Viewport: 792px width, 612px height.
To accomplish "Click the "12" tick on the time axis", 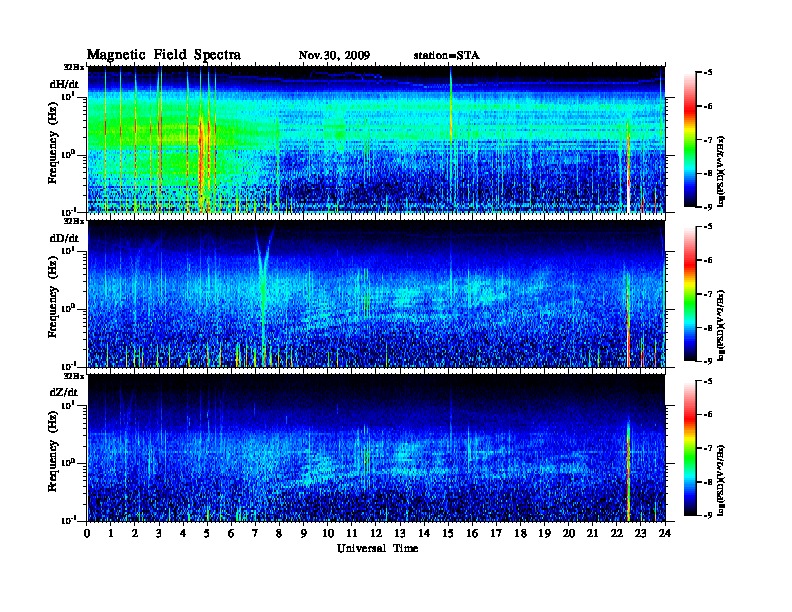I will pyautogui.click(x=376, y=534).
